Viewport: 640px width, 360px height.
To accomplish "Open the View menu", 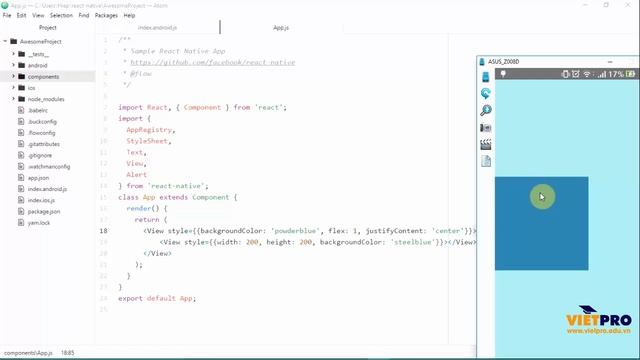I will [38, 16].
